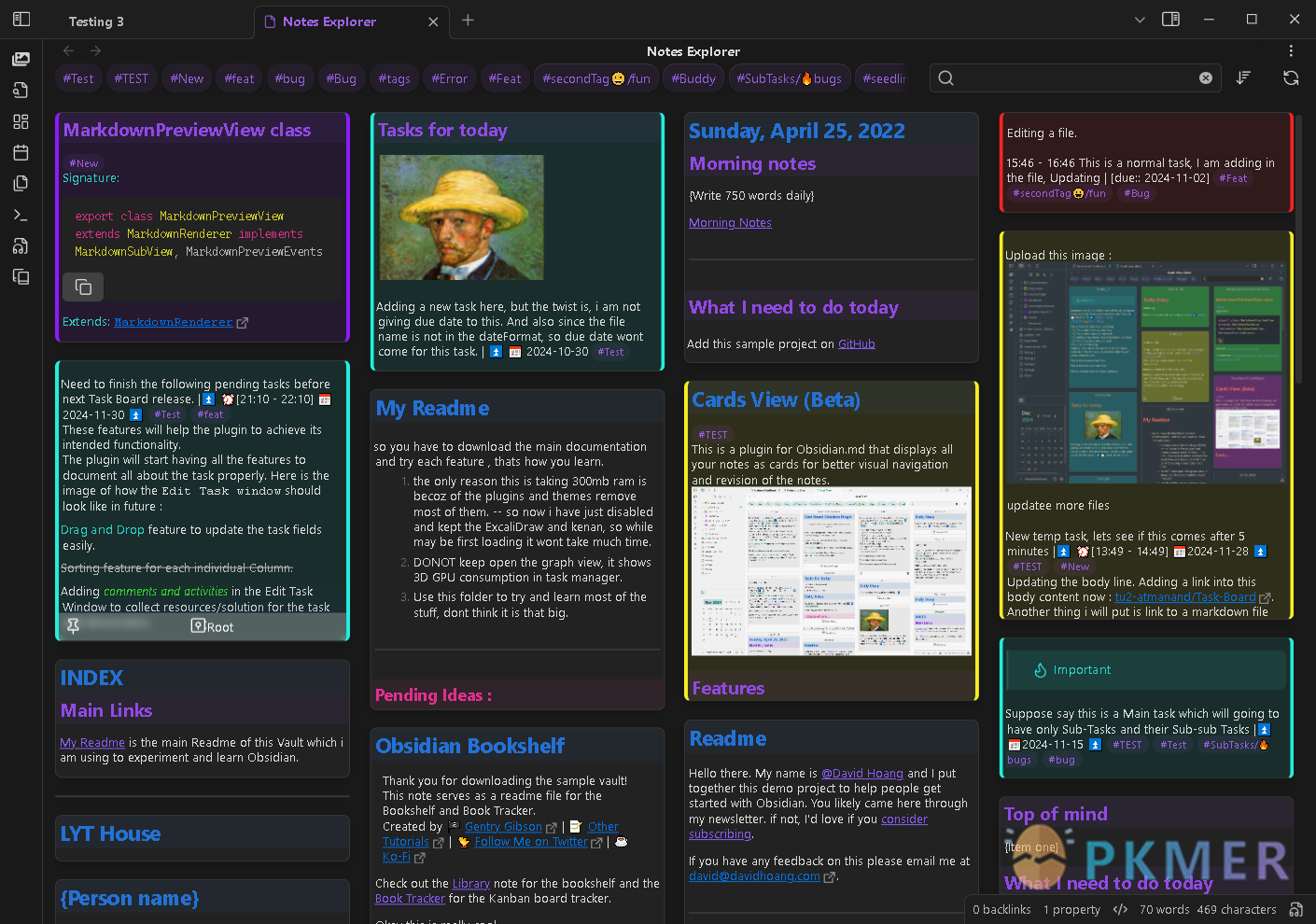Open the Library link in Bookshelf card
This screenshot has width=1316, height=924.
point(470,883)
